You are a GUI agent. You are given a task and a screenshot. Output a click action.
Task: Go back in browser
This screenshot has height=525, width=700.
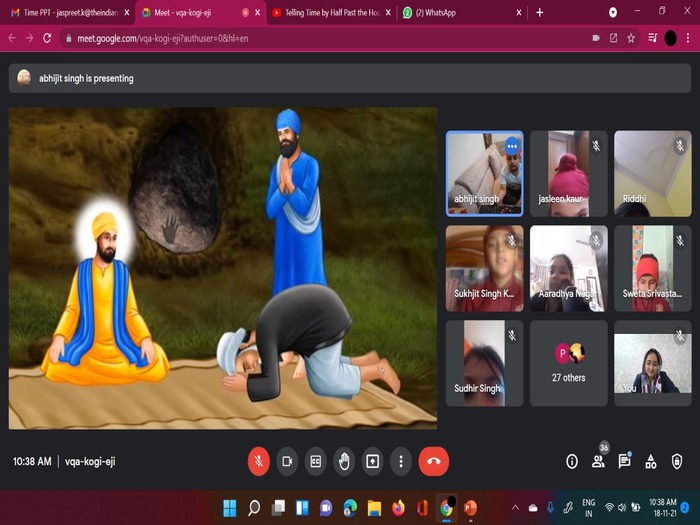click(12, 38)
